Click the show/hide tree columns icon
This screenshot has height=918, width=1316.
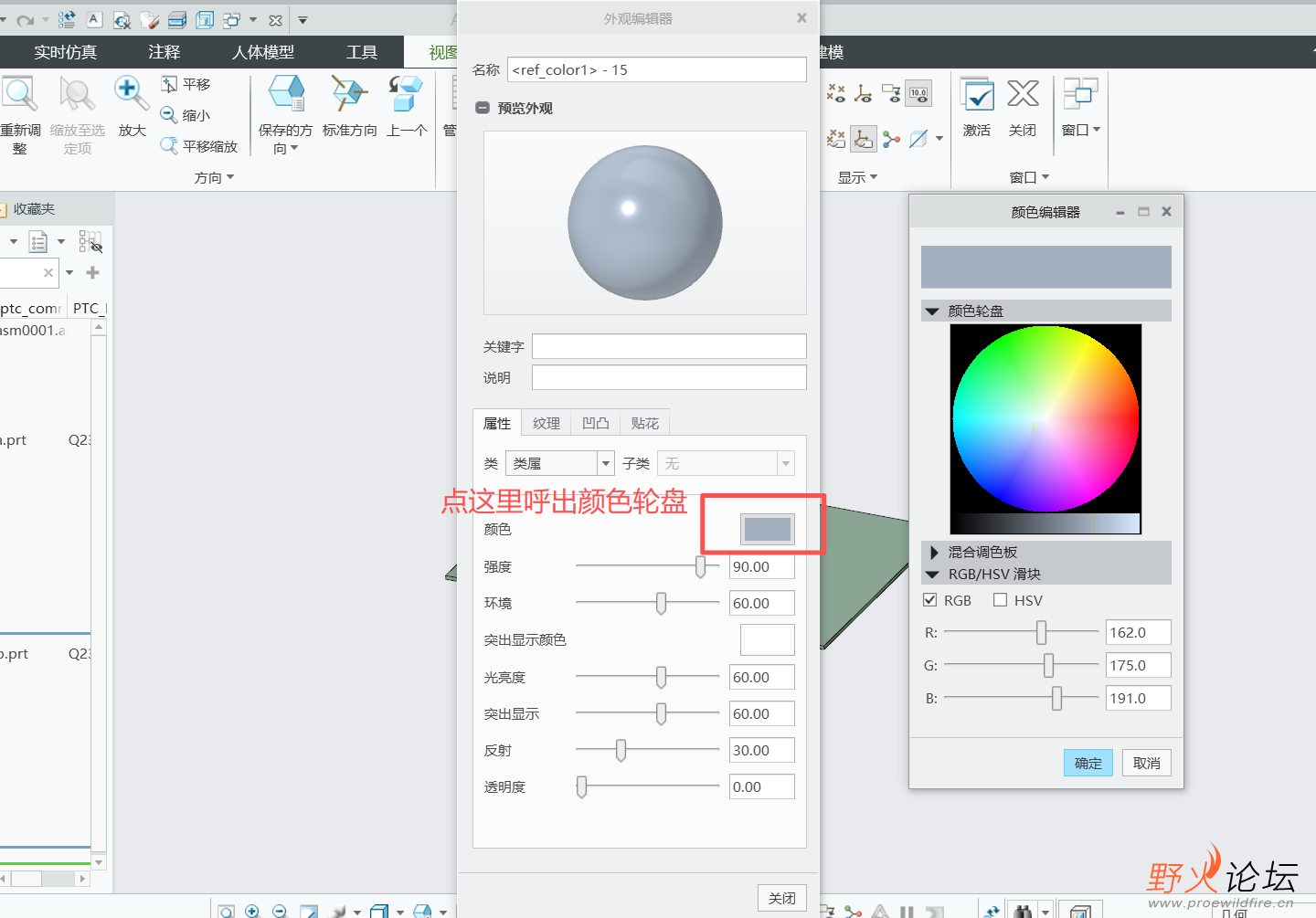[x=90, y=241]
